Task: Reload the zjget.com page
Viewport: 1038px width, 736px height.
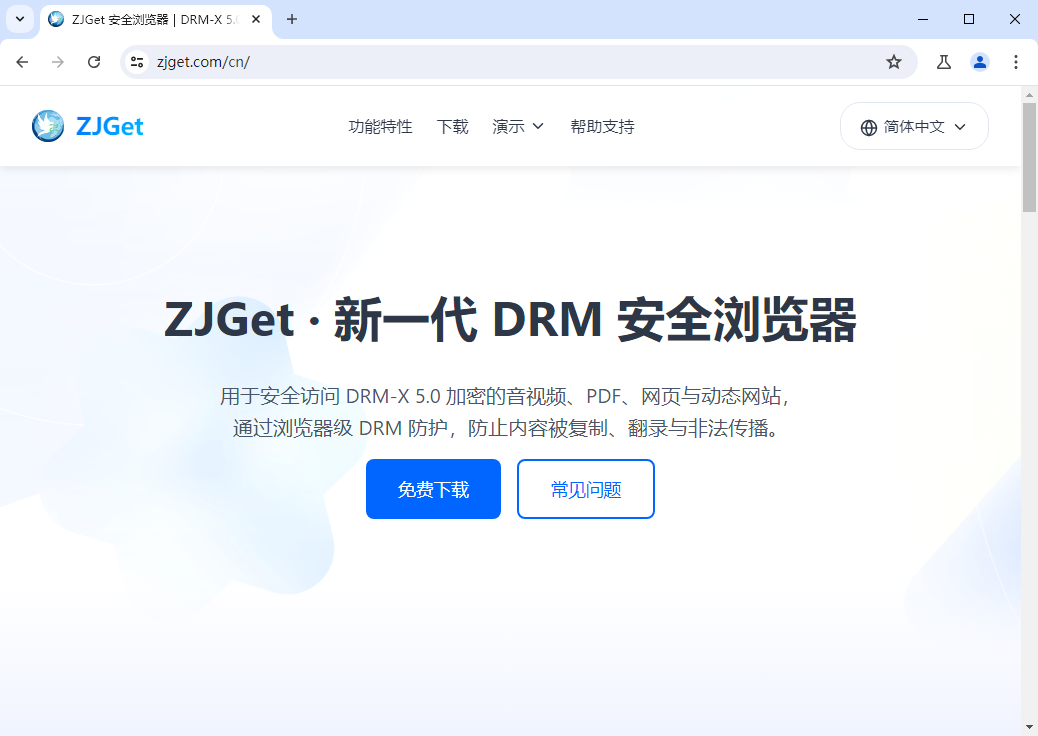Action: click(x=94, y=62)
